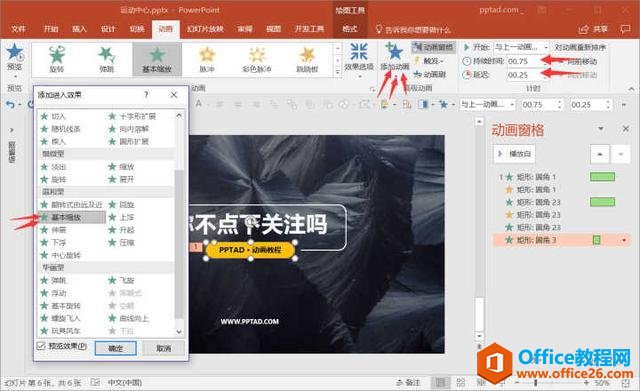The height and width of the screenshot is (391, 640).
Task: Click the 共享 share button
Action: [x=593, y=29]
